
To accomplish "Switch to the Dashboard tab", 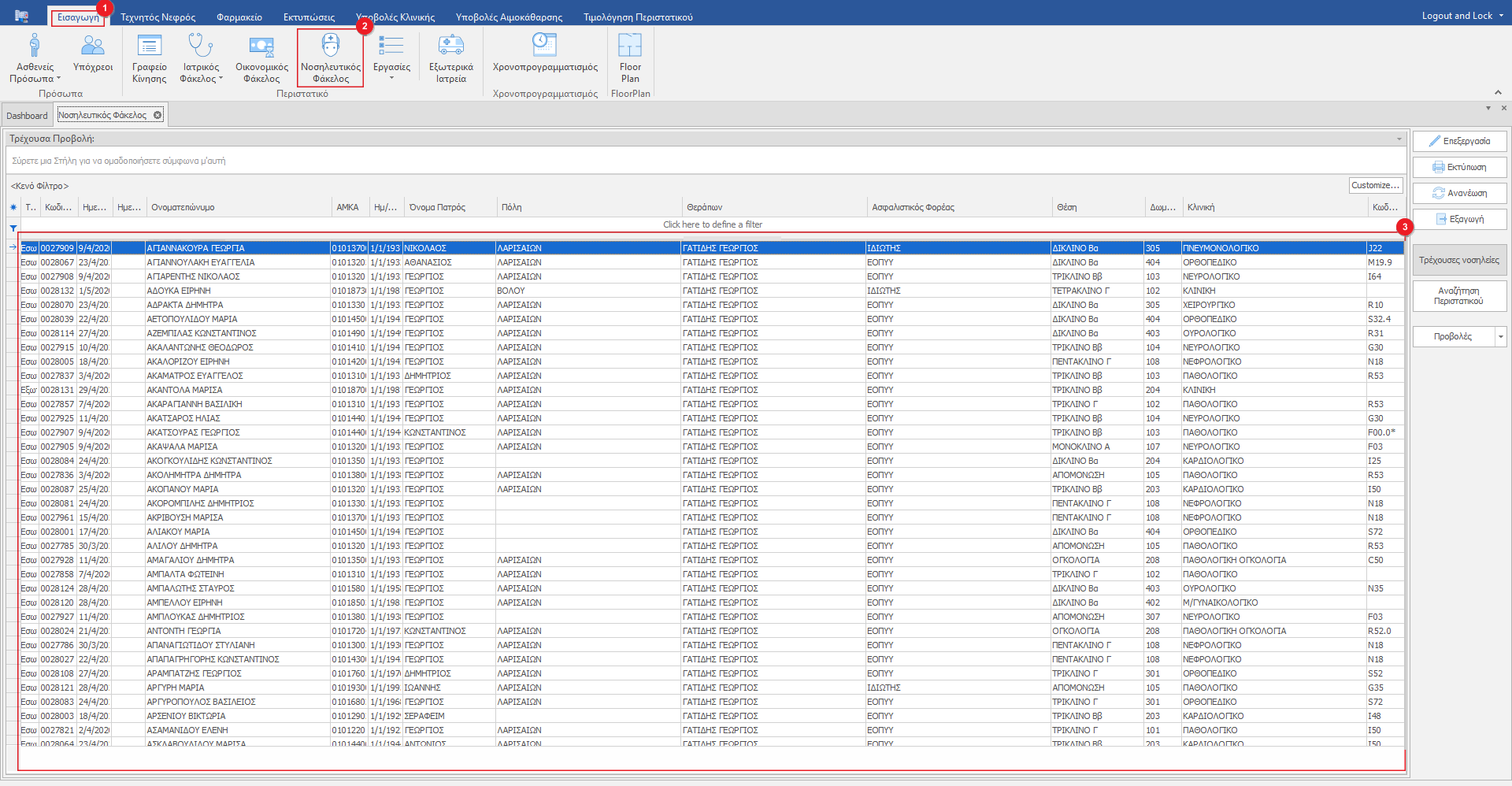I will (x=28, y=116).
